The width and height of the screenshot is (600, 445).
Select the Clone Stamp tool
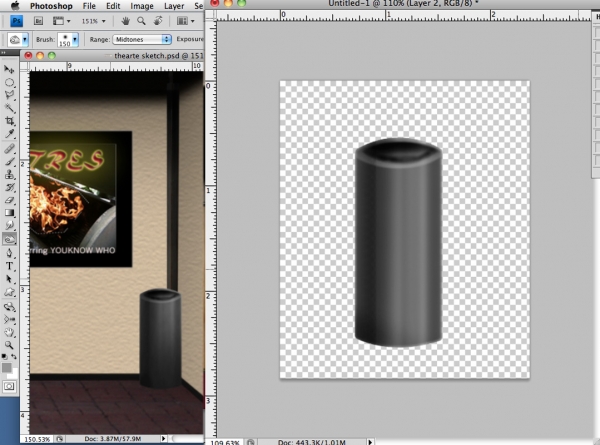(x=9, y=174)
